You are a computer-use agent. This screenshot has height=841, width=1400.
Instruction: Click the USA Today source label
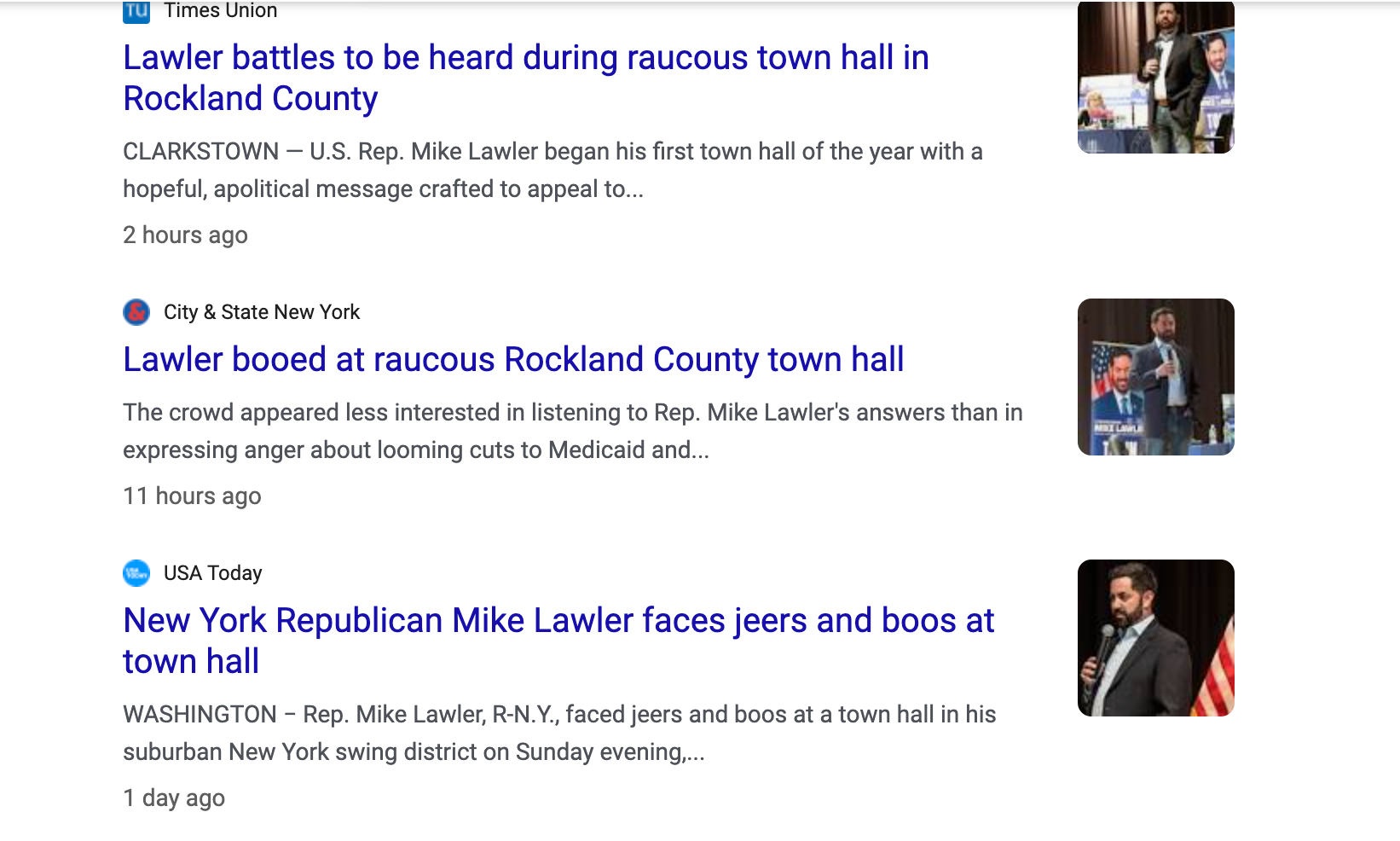pos(212,573)
